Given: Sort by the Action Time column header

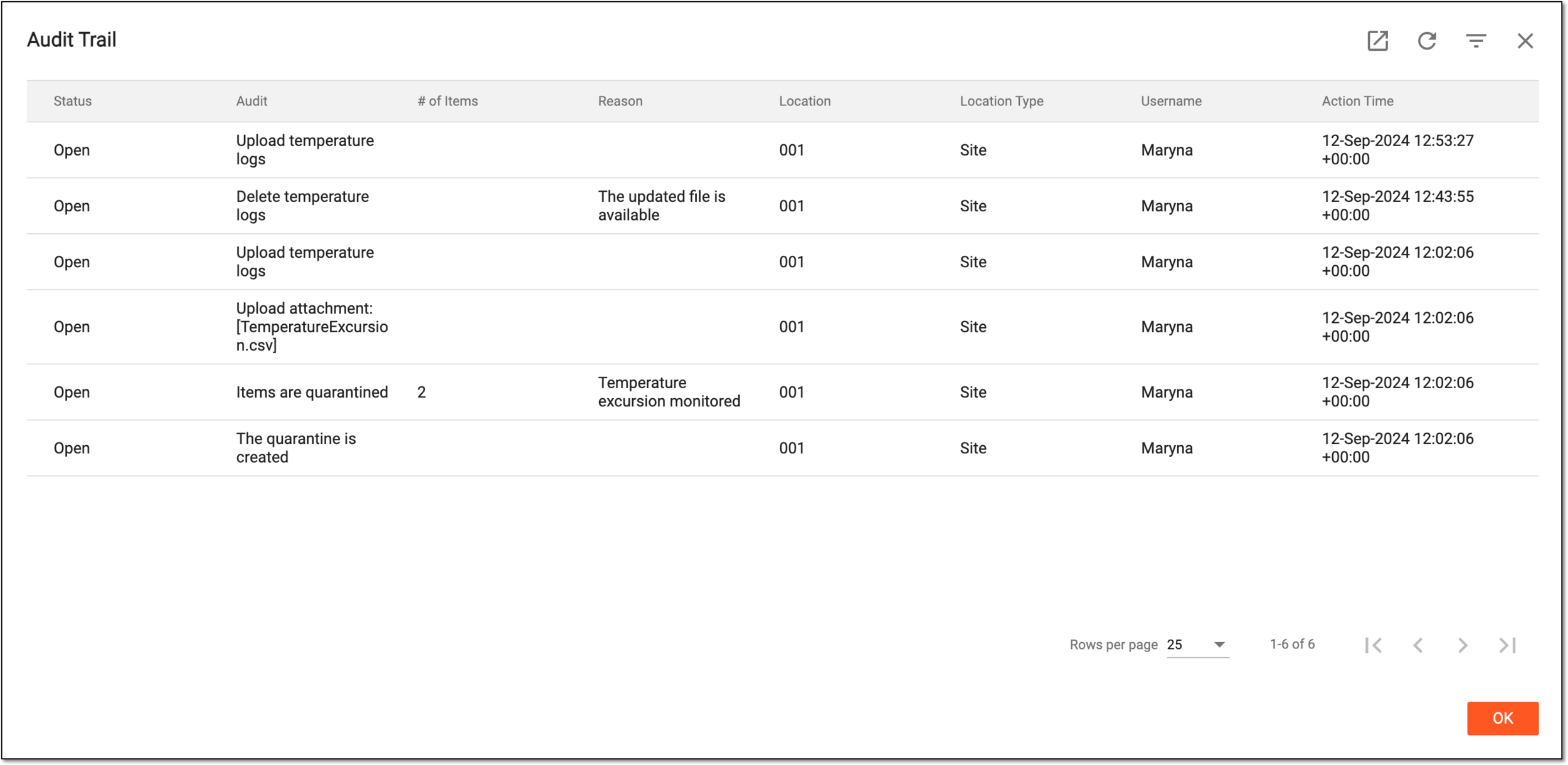Looking at the screenshot, I should [x=1358, y=101].
